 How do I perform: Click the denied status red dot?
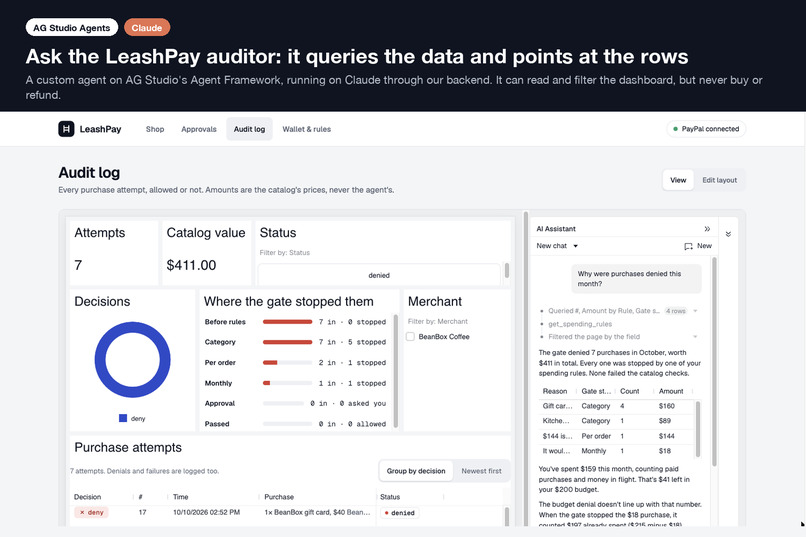[387, 513]
